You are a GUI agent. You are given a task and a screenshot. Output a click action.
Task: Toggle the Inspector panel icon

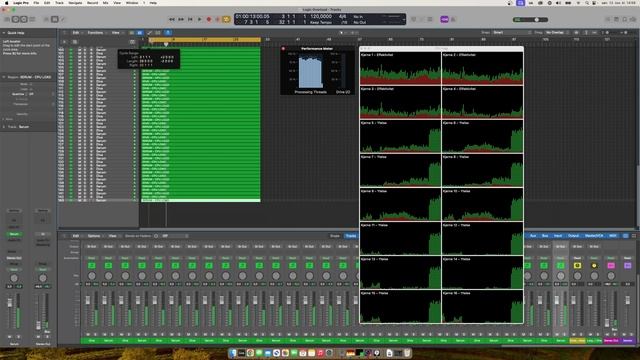(x=16, y=19)
